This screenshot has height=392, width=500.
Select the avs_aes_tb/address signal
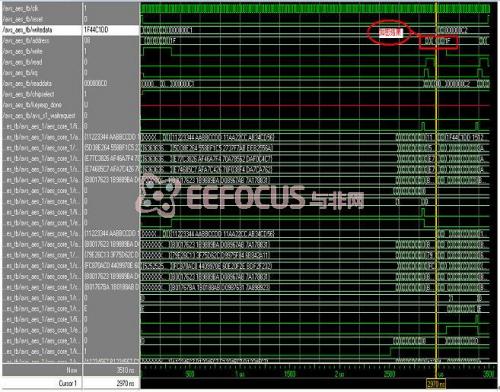pyautogui.click(x=26, y=41)
